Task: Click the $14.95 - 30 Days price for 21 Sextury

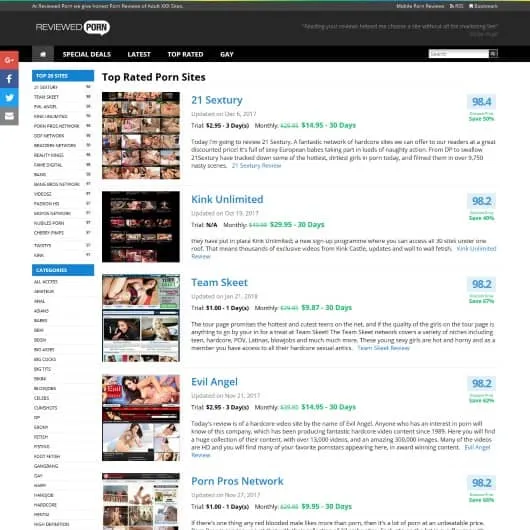Action: point(329,125)
